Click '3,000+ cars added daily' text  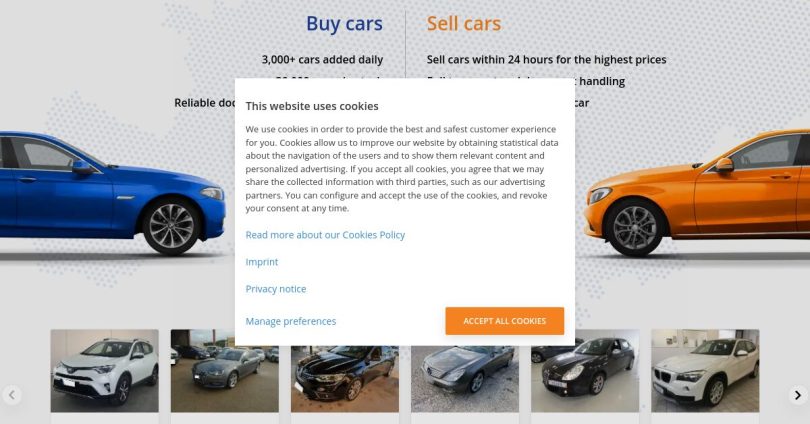pos(322,59)
